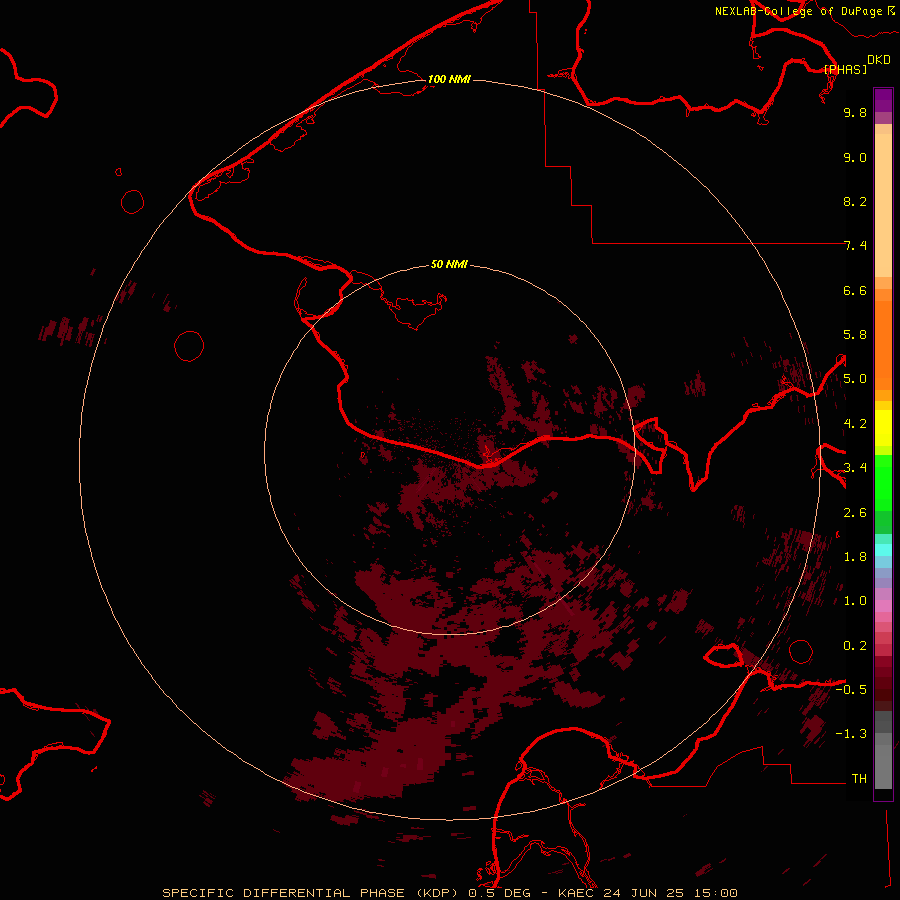Click the SPECIFIC DIFFERENTIAL PHASE (KDP) title text
Viewport: 900px width, 900px height.
[x=311, y=893]
